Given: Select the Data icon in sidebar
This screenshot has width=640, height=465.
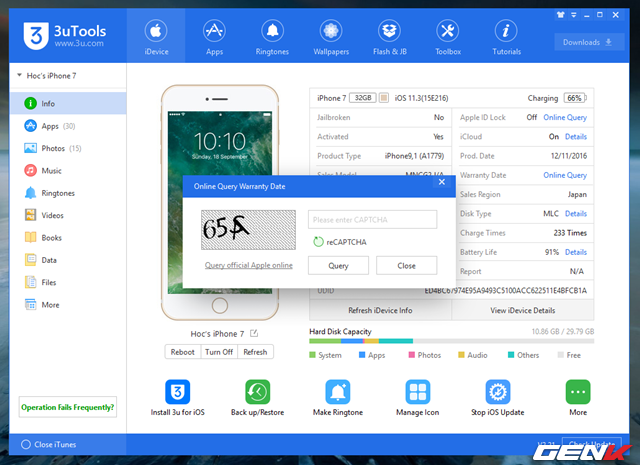Looking at the screenshot, I should [x=31, y=260].
